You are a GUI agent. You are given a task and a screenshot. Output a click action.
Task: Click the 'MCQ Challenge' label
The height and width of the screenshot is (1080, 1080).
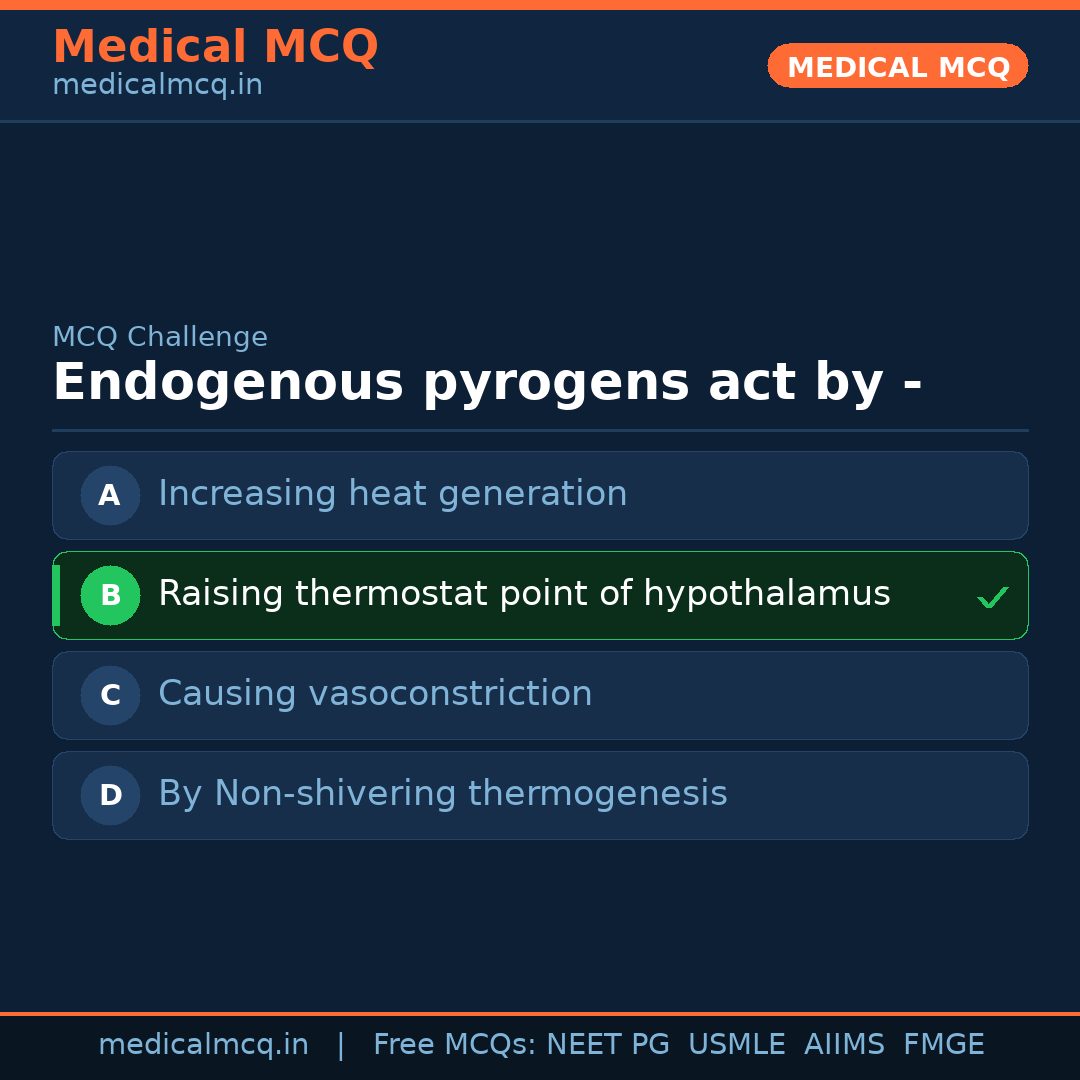click(x=160, y=338)
